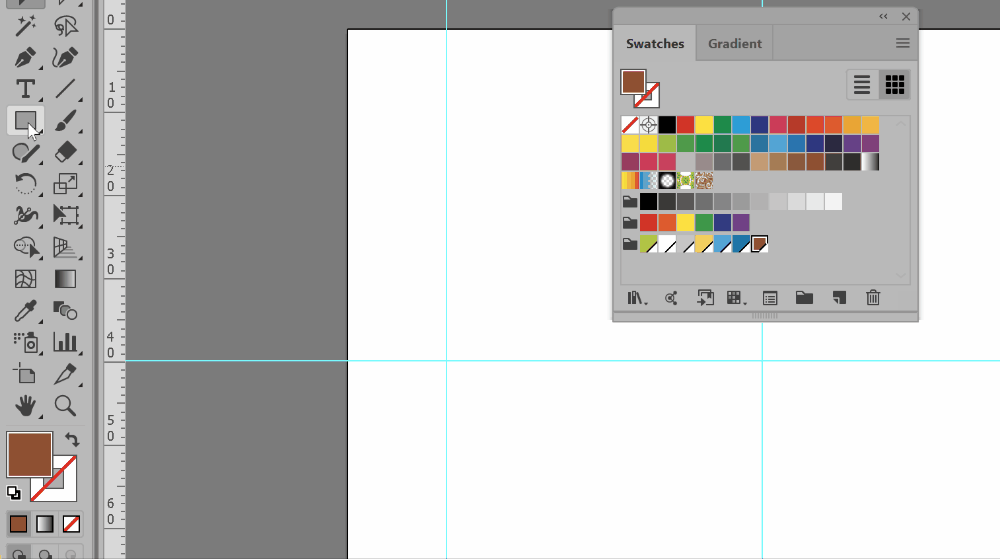Select the Paintbrush tool
Screen dimensions: 1000x559
click(65, 120)
